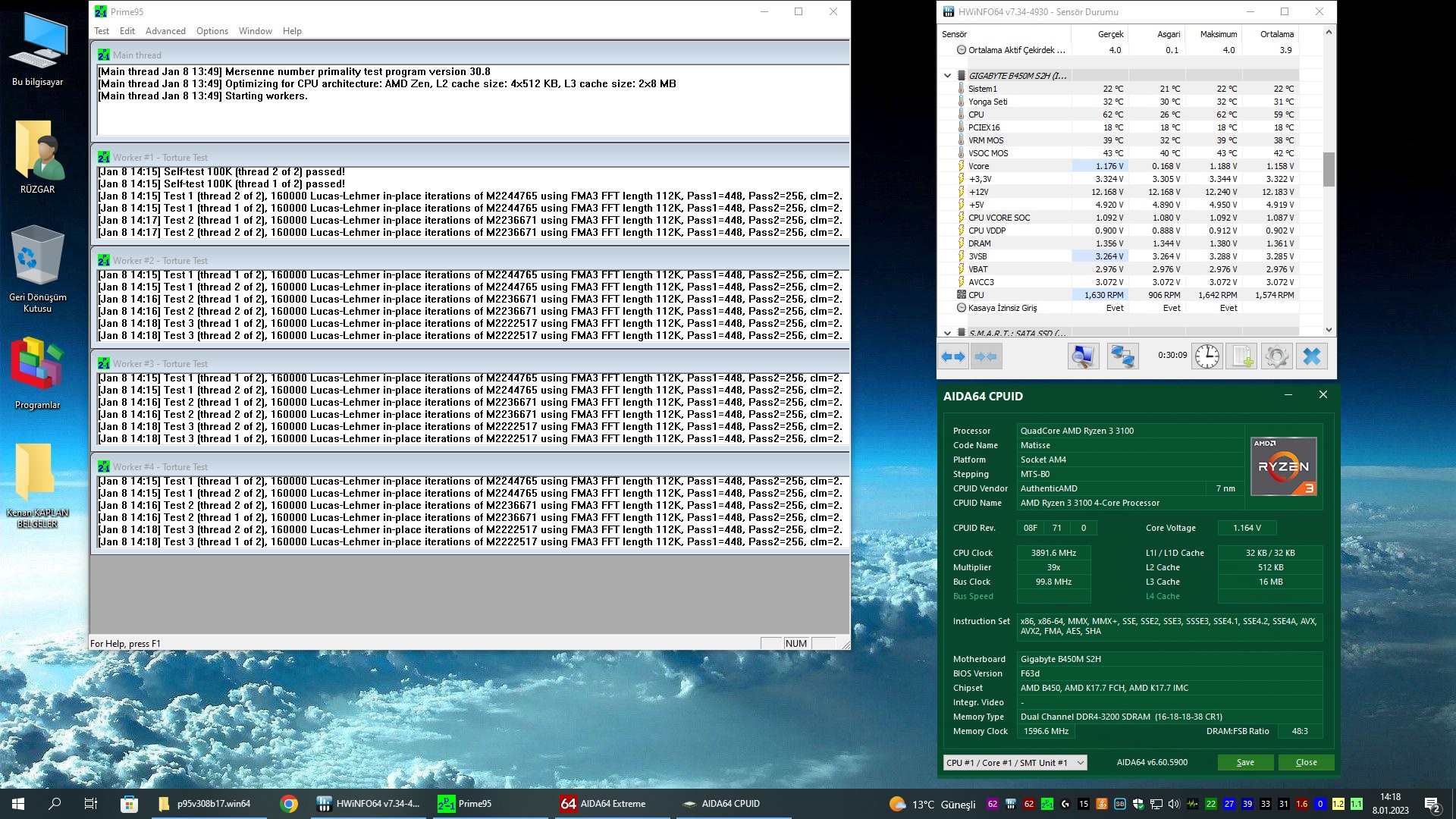Viewport: 1456px width, 819px height.
Task: Click Close button in AIDA64 CPUID
Action: coord(1306,763)
